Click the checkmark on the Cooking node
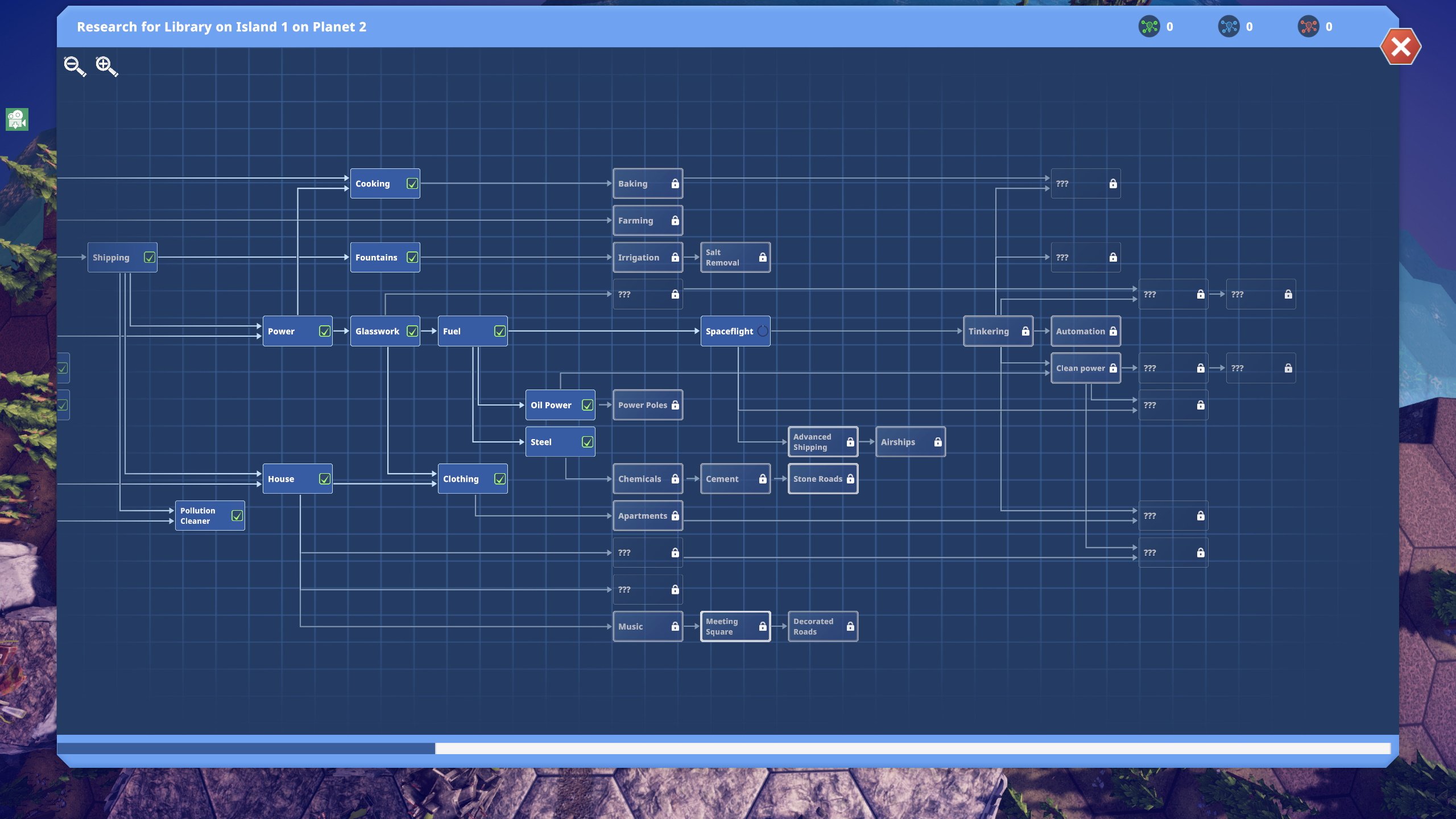The width and height of the screenshot is (1456, 819). point(412,184)
